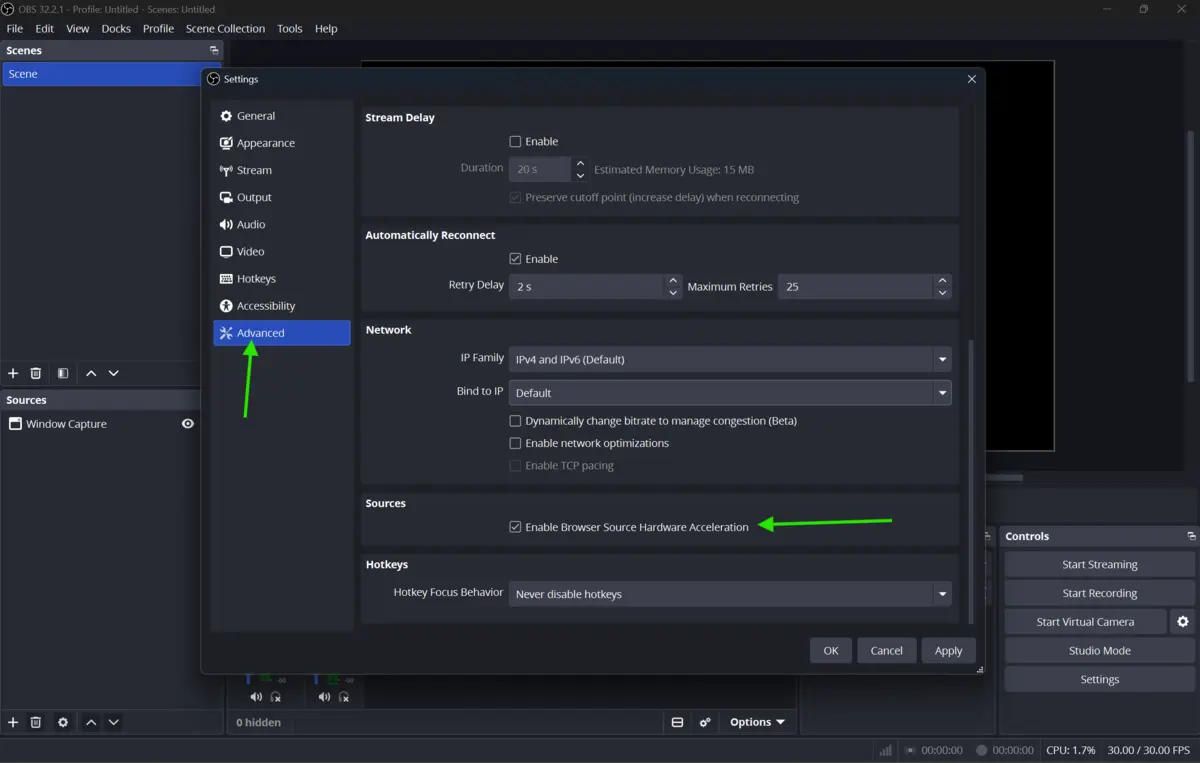Open the IP Family dropdown
This screenshot has height=763, width=1200.
[730, 360]
